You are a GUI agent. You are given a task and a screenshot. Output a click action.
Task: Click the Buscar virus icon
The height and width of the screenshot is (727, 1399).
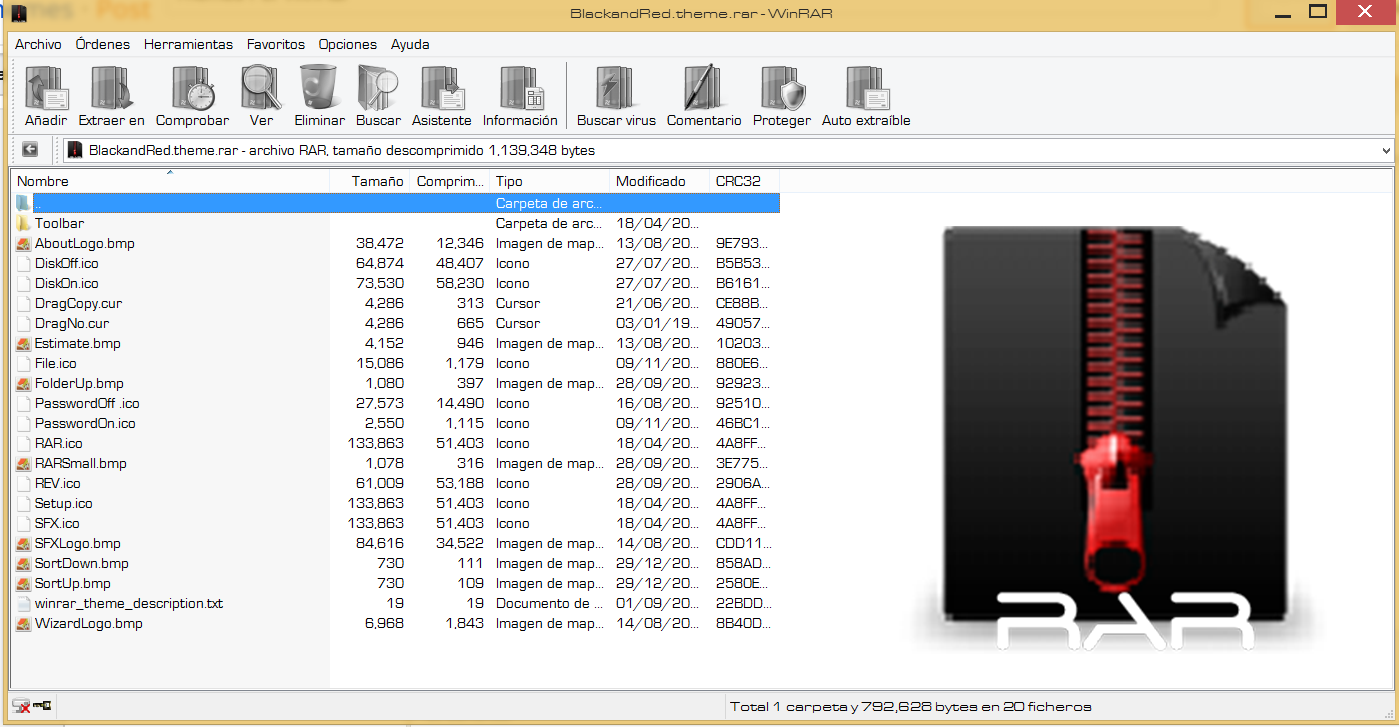click(x=616, y=88)
